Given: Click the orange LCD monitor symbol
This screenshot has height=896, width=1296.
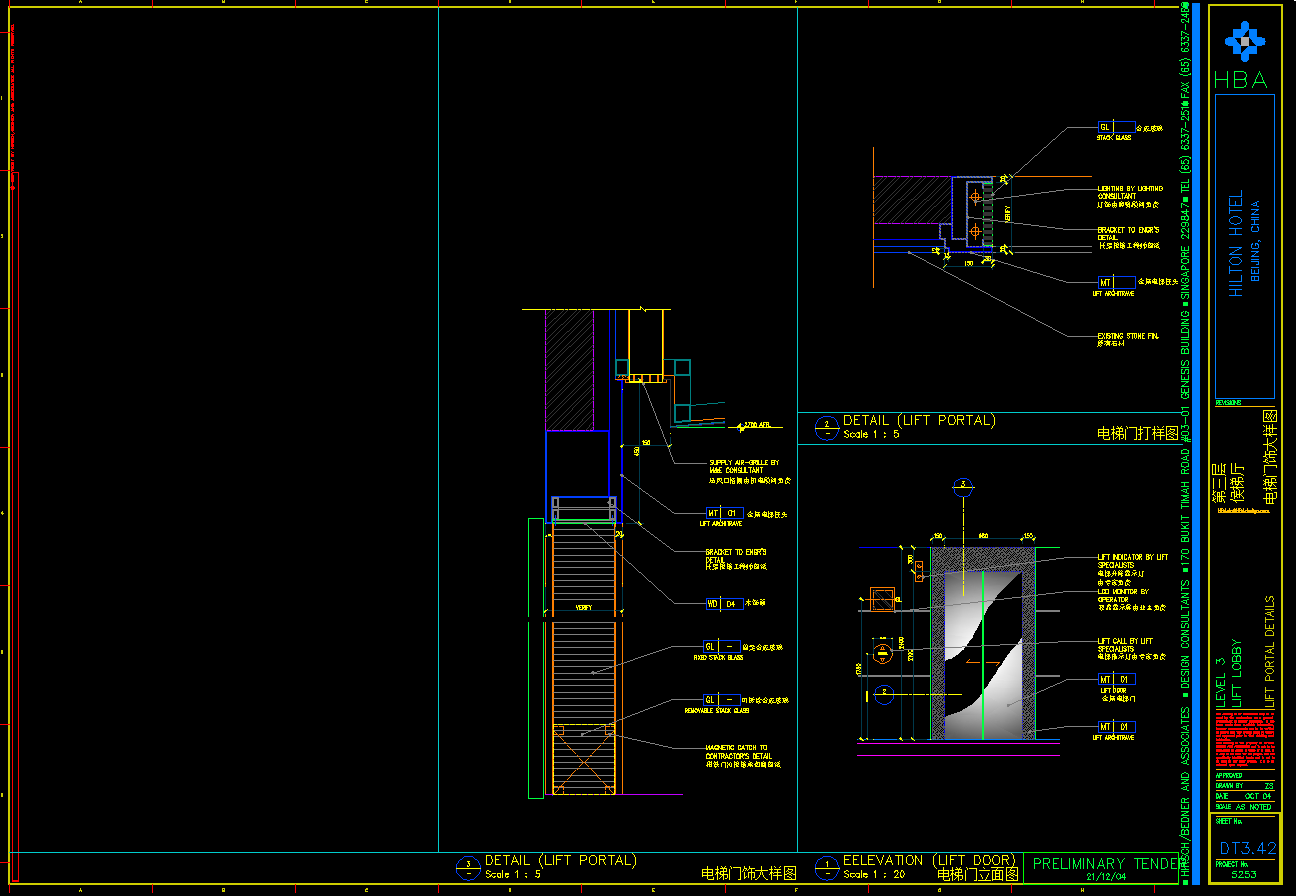Looking at the screenshot, I should pos(881,599).
